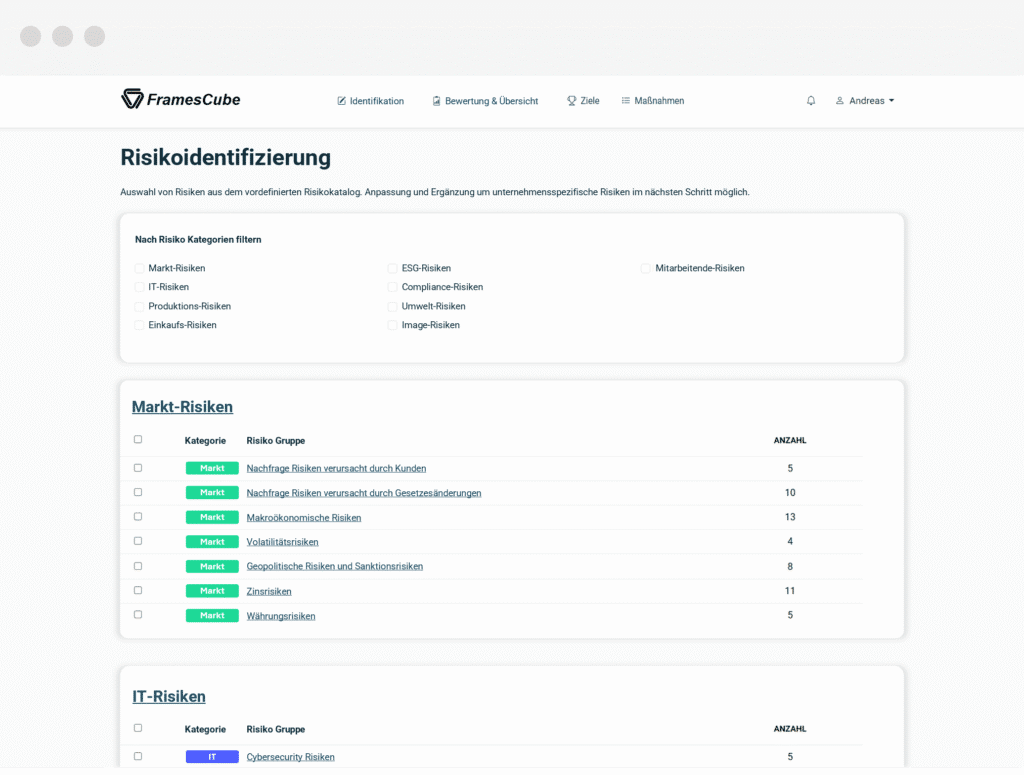This screenshot has width=1024, height=775.
Task: Open Nachfrage Risiken verursacht durch Gesetzesänderungen link
Action: click(364, 494)
